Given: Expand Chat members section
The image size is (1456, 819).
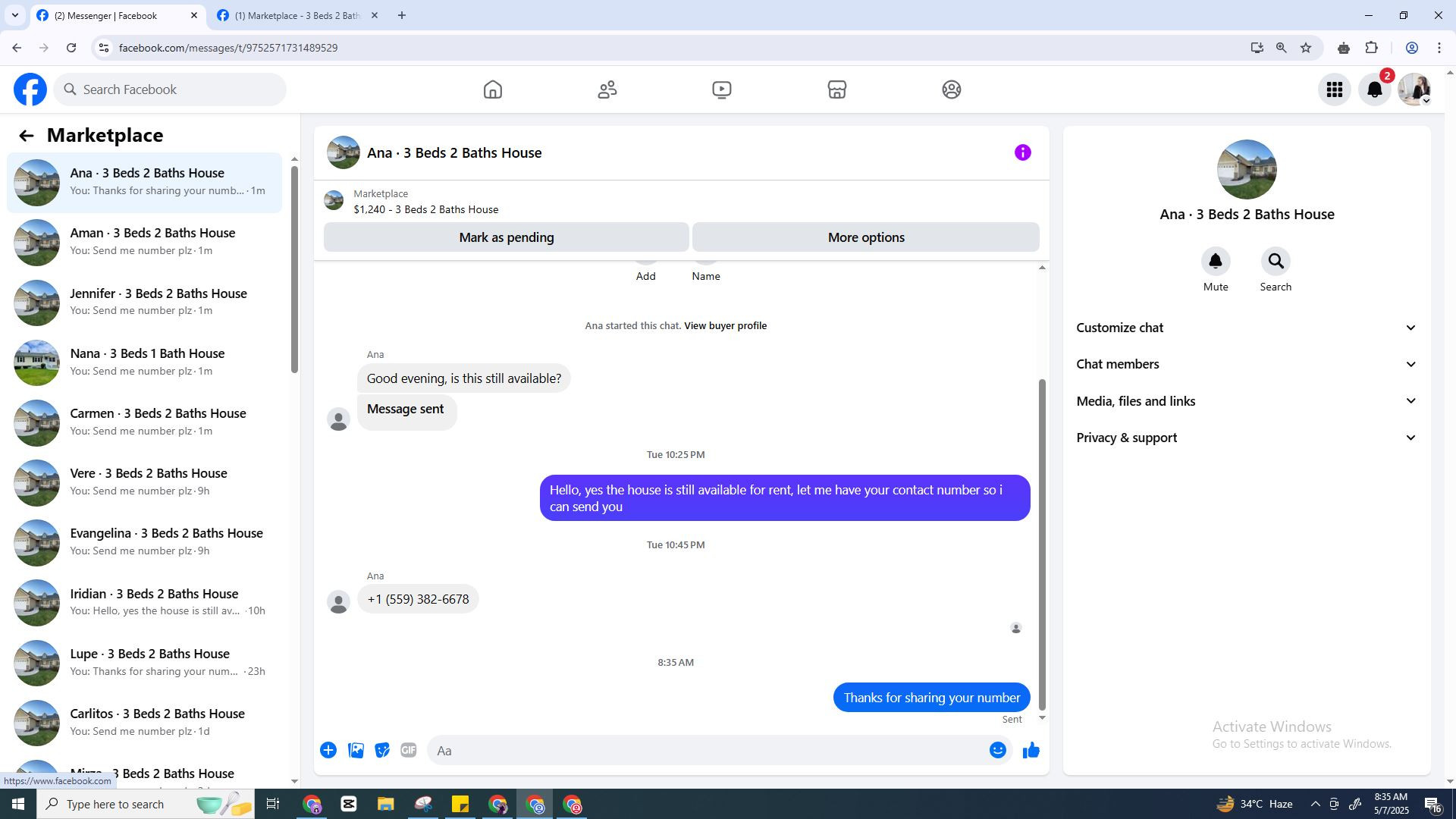Looking at the screenshot, I should tap(1246, 364).
